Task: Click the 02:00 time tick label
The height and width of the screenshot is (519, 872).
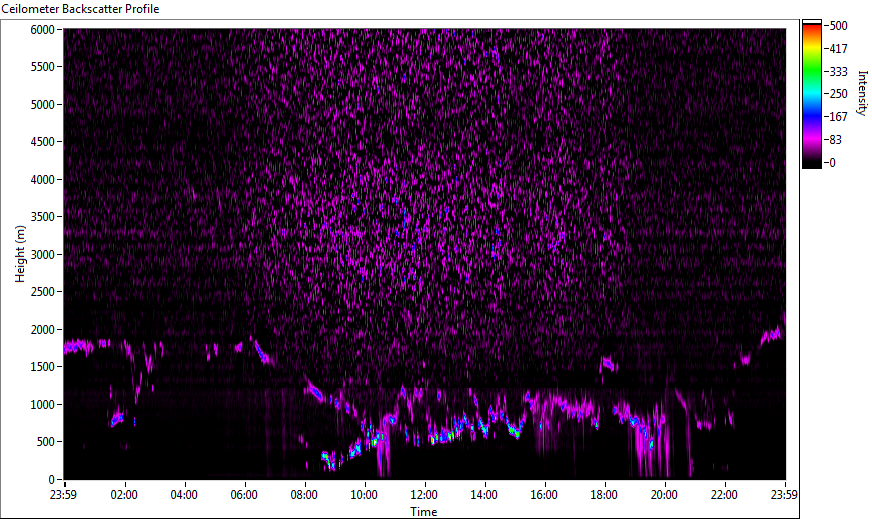Action: click(x=124, y=495)
